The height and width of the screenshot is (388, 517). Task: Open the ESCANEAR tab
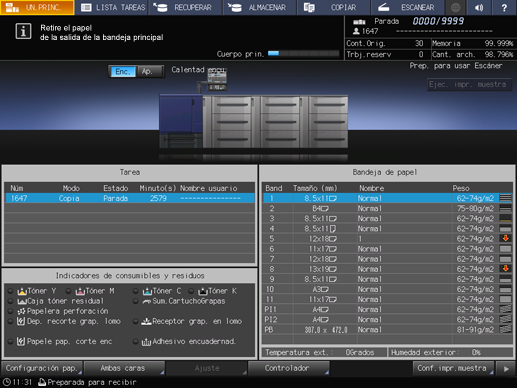(407, 7)
